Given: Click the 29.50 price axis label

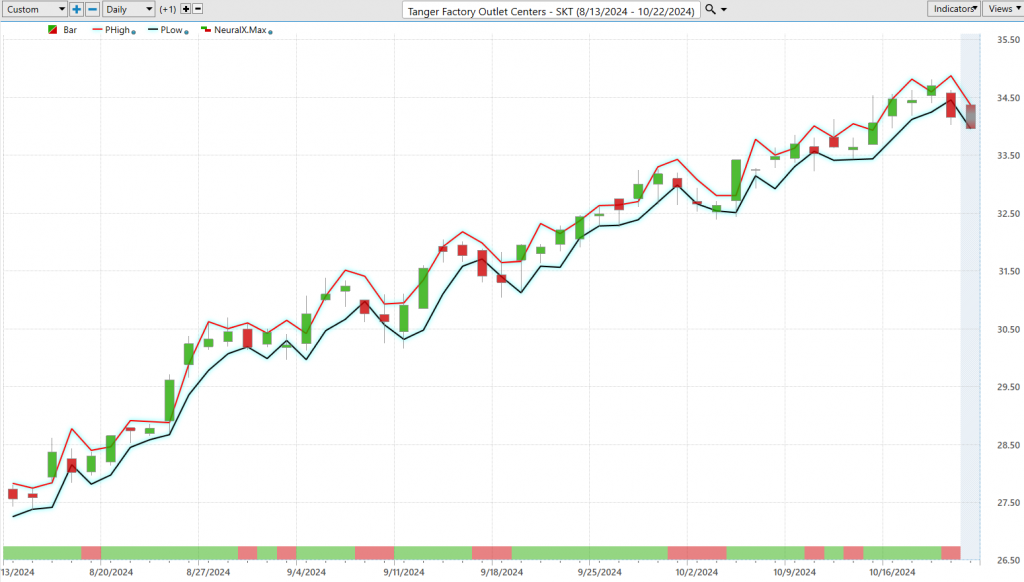Looking at the screenshot, I should (x=1008, y=387).
